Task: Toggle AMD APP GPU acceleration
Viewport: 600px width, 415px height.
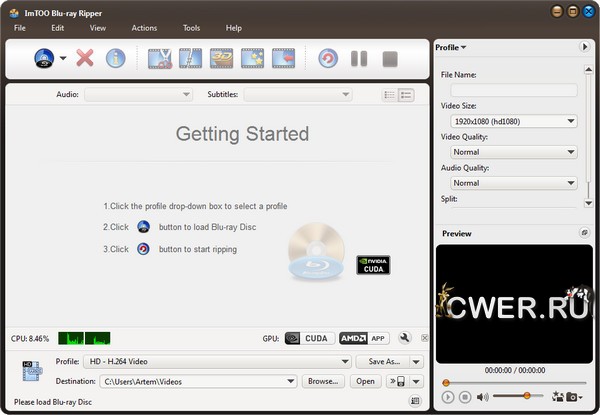Action: pyautogui.click(x=363, y=339)
